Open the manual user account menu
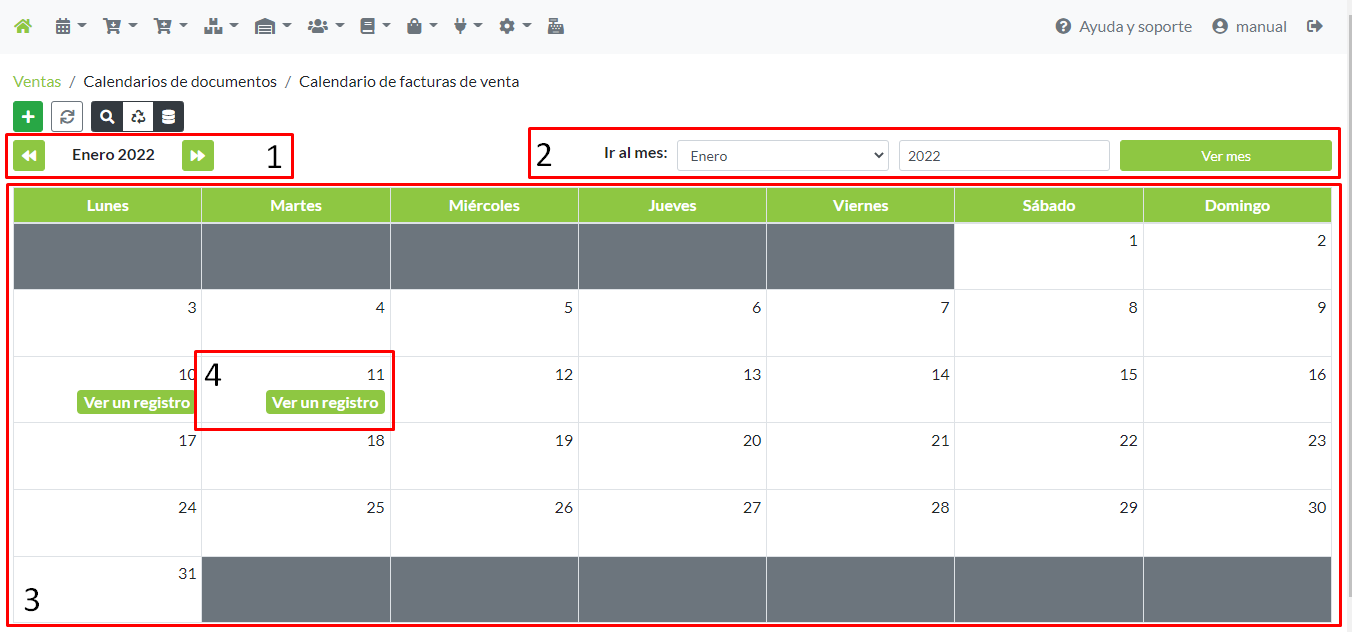The image size is (1352, 632). pos(1249,27)
